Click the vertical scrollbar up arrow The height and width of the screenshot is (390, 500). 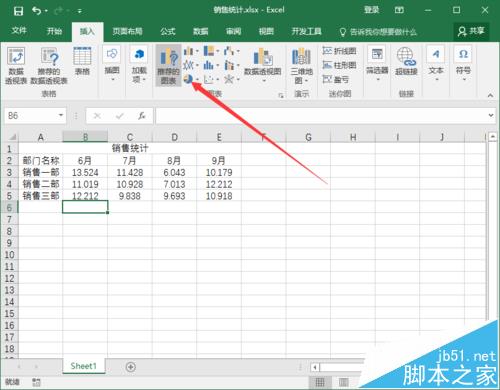pyautogui.click(x=493, y=137)
